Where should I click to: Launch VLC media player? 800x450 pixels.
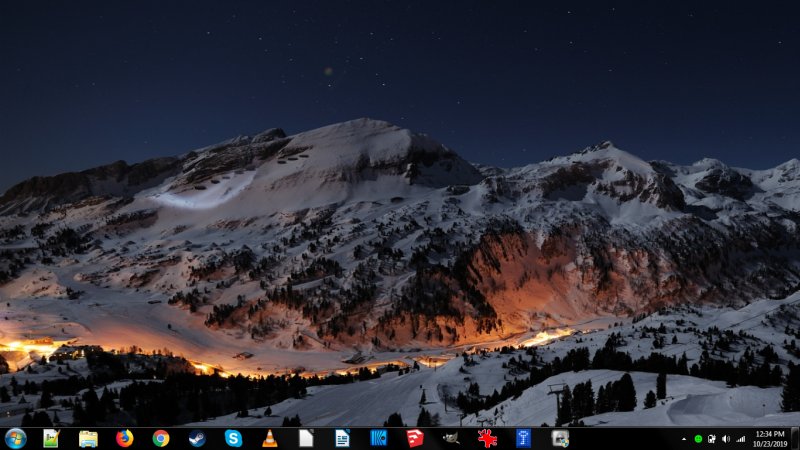(270, 438)
